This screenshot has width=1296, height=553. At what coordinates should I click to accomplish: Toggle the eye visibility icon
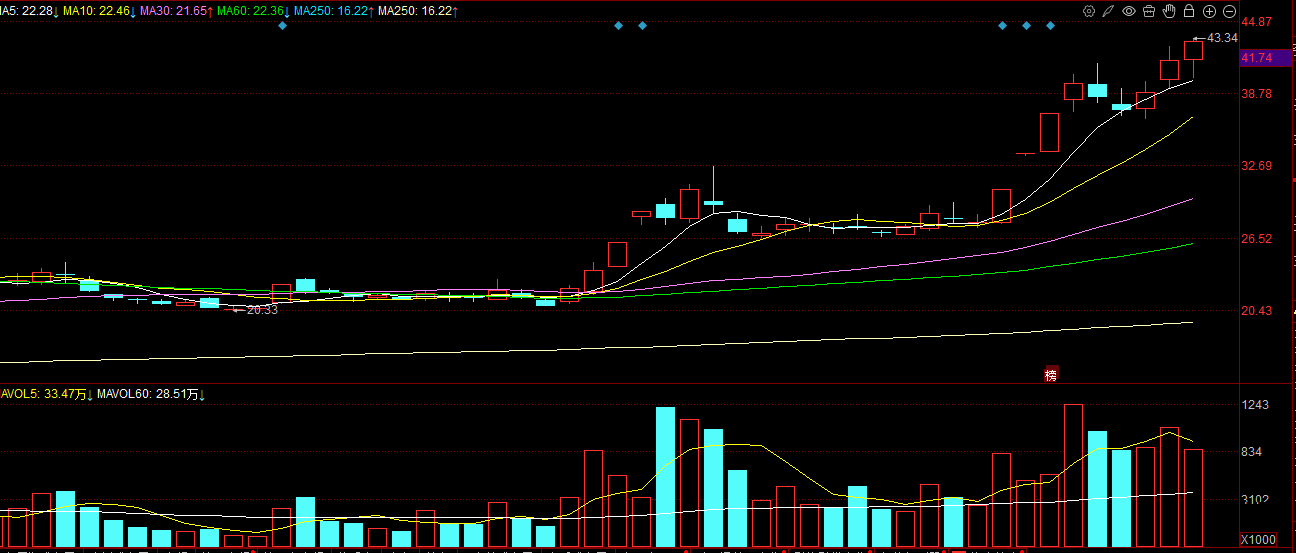click(x=1128, y=11)
